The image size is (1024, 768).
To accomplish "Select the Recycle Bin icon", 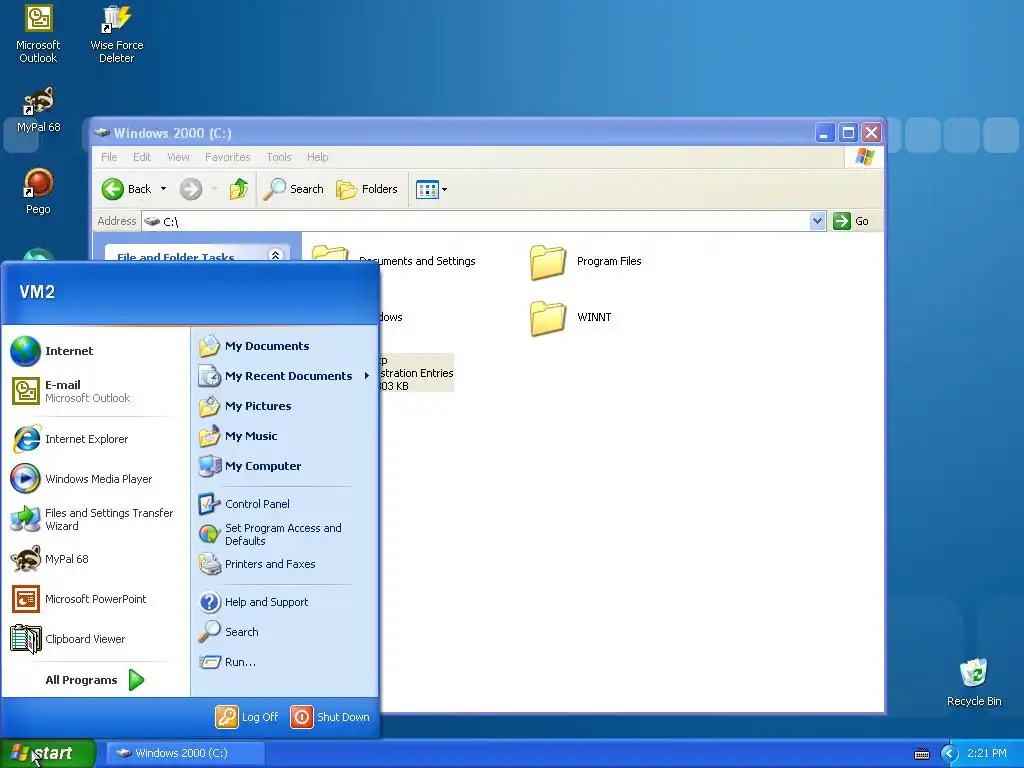I will [974, 682].
